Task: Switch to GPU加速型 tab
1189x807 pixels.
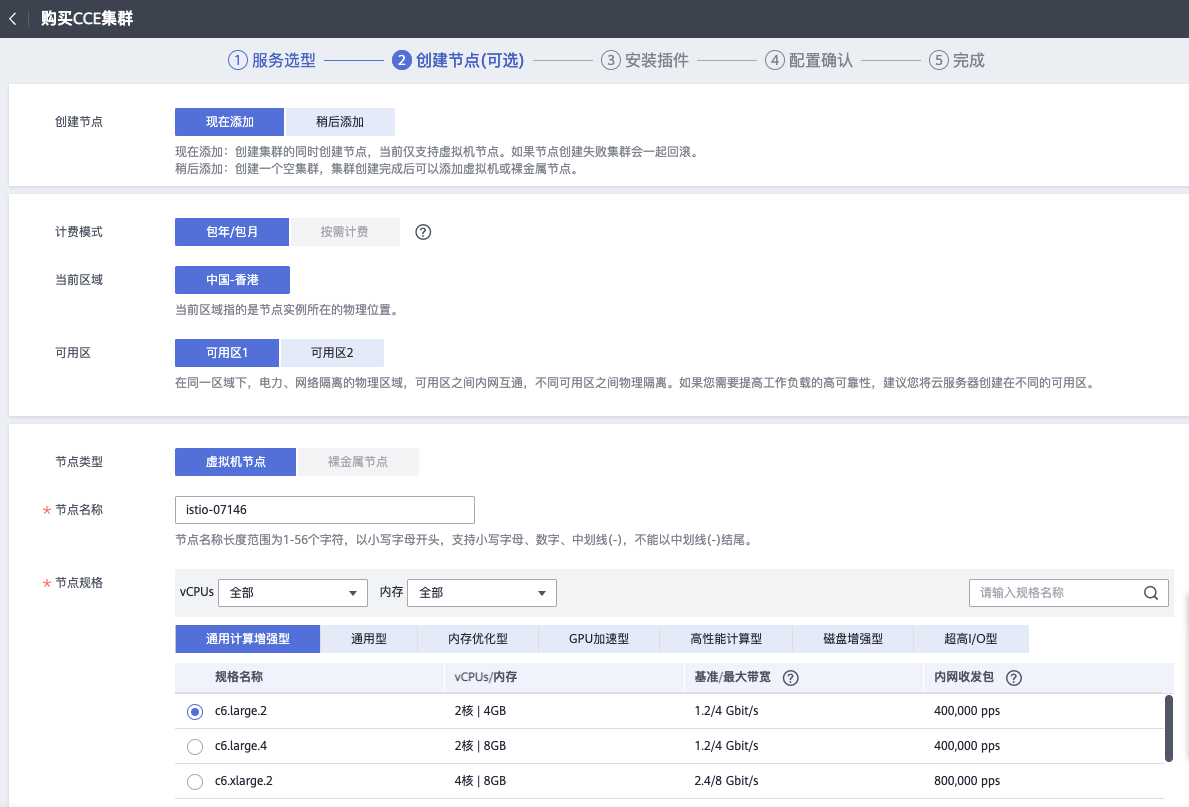Action: coord(599,639)
